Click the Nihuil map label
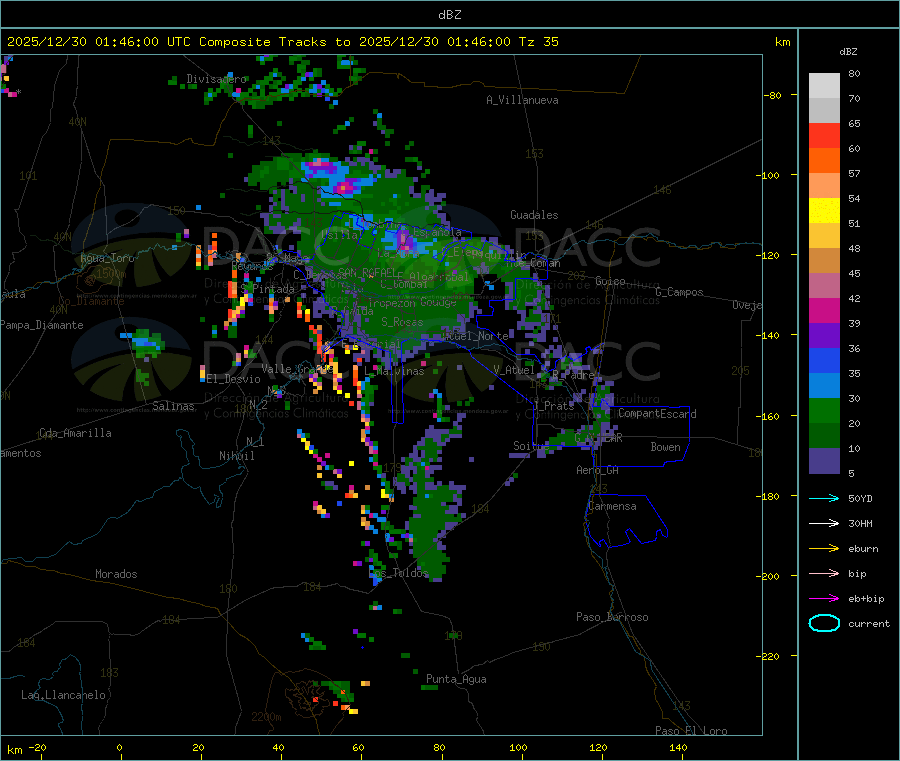The height and width of the screenshot is (761, 900). tap(237, 456)
